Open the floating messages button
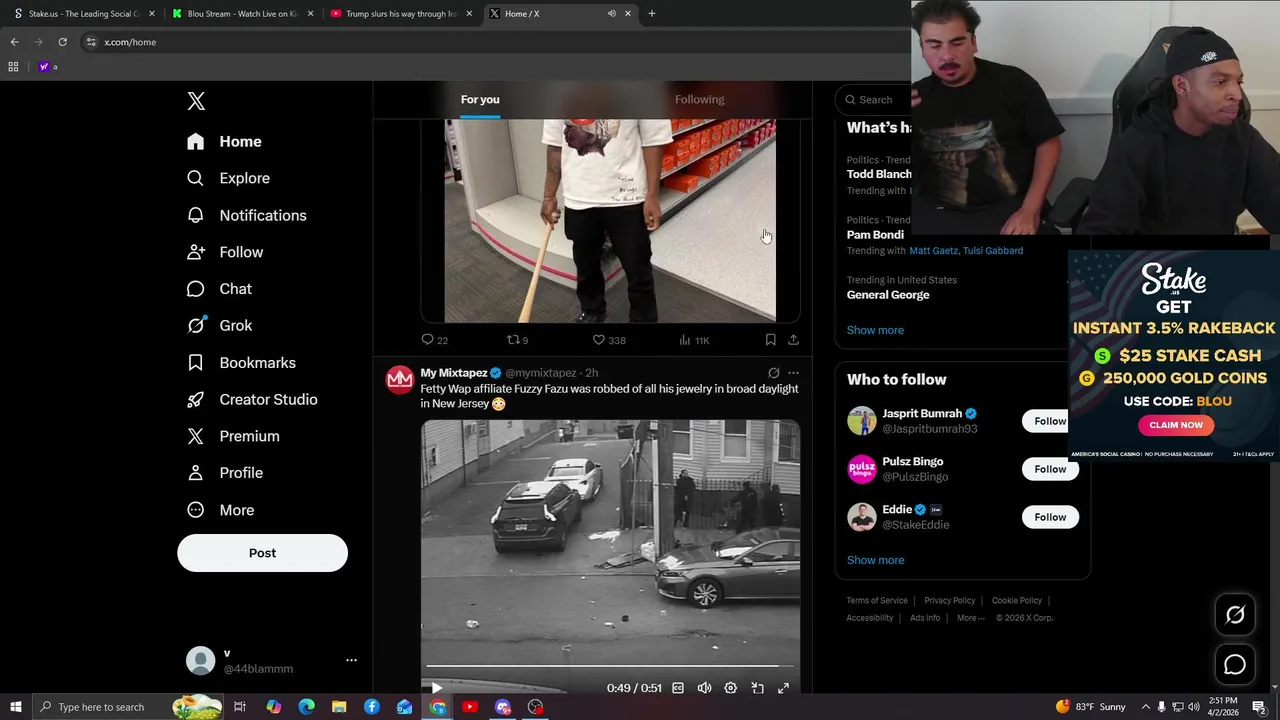The image size is (1280, 720). pyautogui.click(x=1235, y=665)
